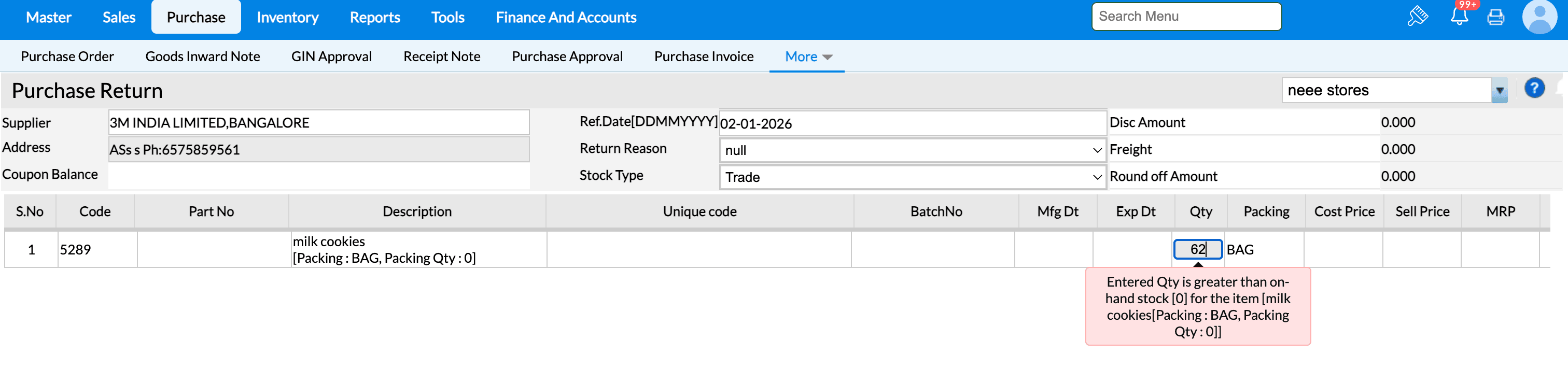Open the Inventory menu

287,18
